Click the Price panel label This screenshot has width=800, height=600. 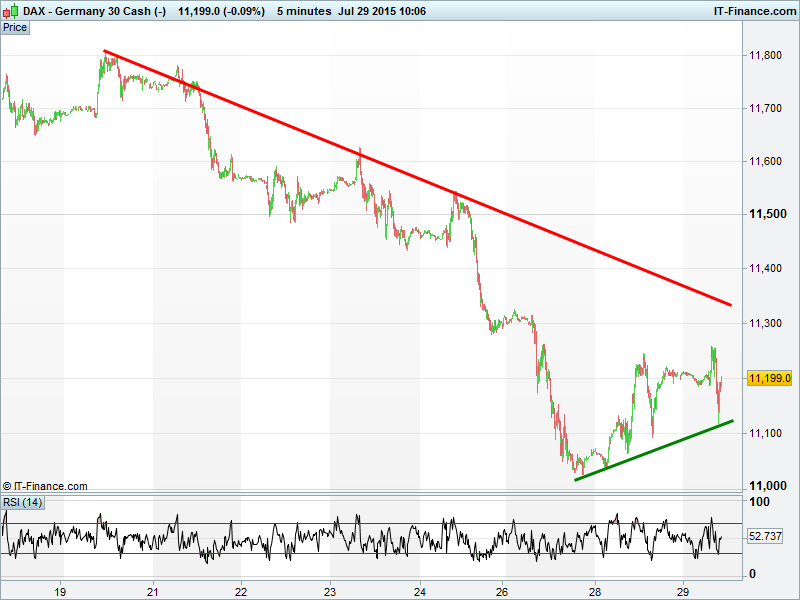click(x=15, y=27)
